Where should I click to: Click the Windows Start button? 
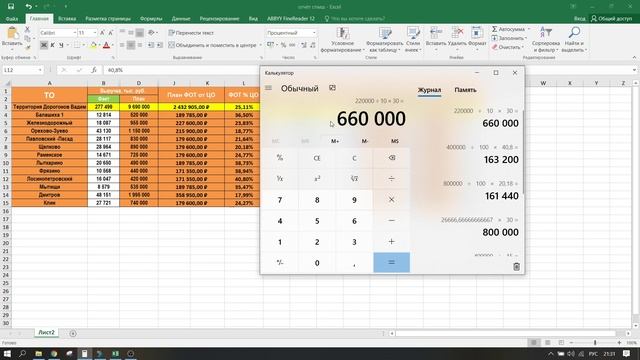pos(7,353)
